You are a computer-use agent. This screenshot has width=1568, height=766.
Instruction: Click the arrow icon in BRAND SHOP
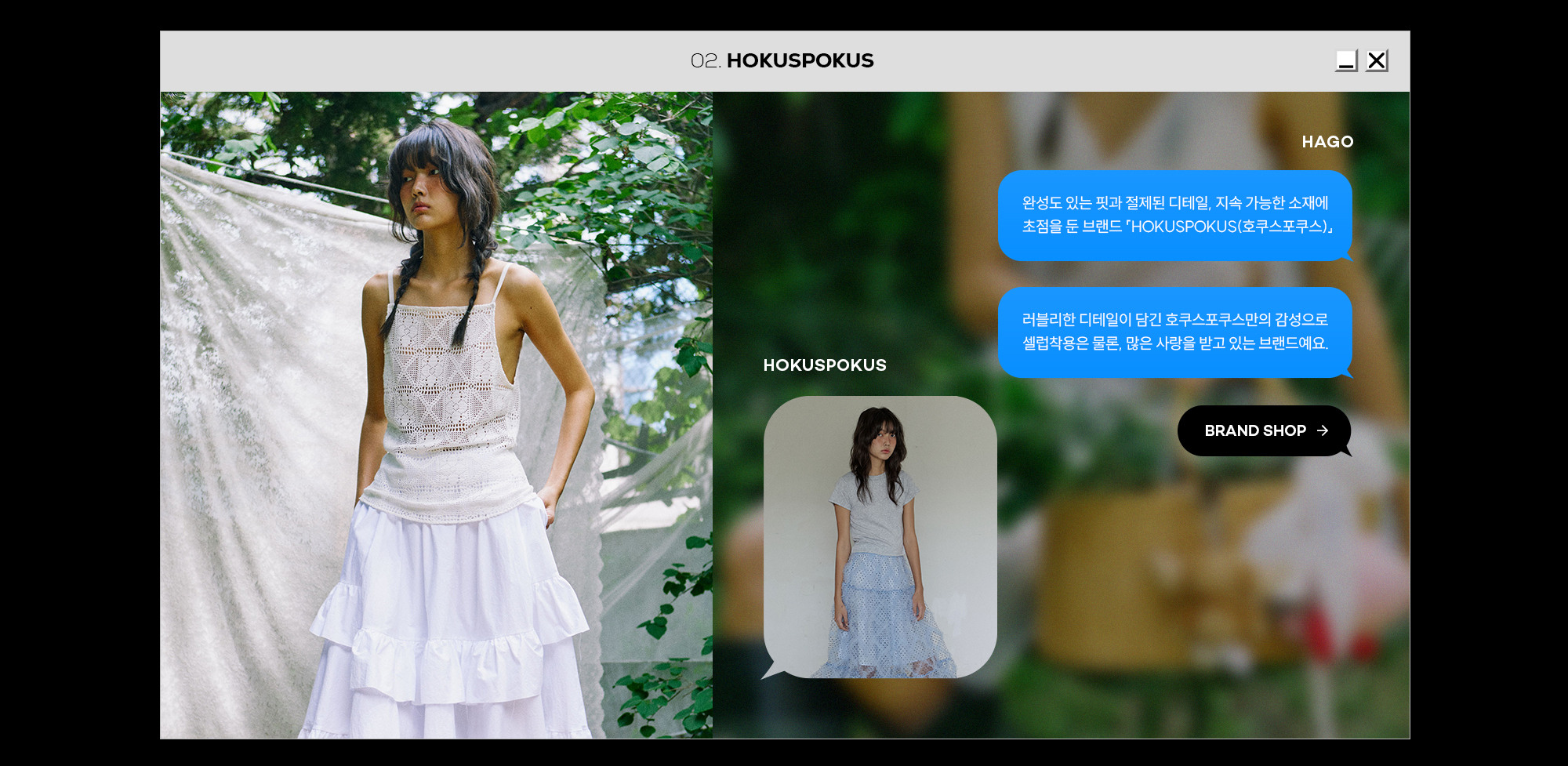1323,430
